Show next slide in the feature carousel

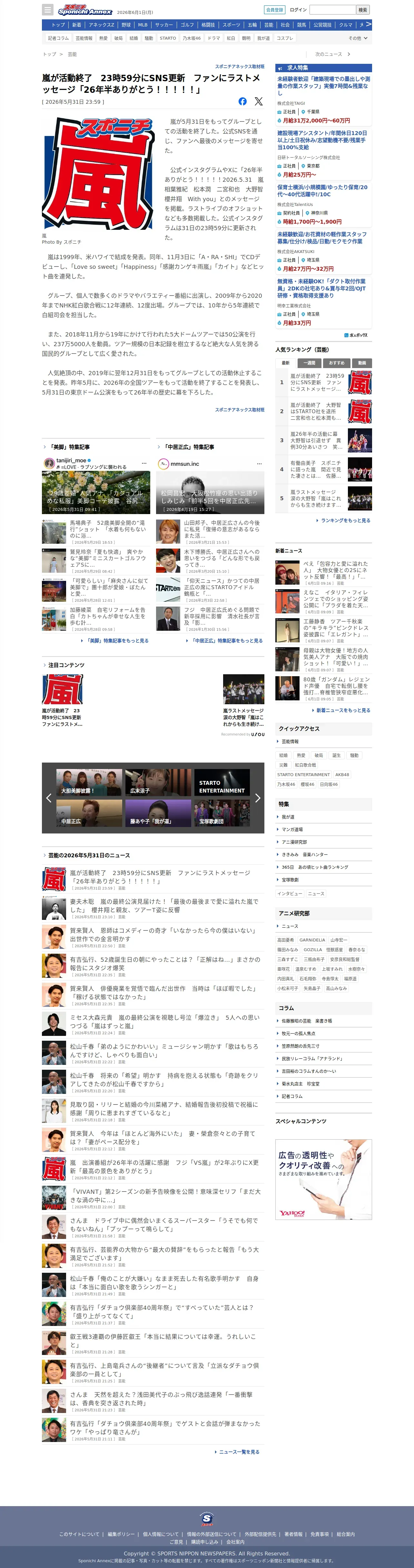click(258, 797)
